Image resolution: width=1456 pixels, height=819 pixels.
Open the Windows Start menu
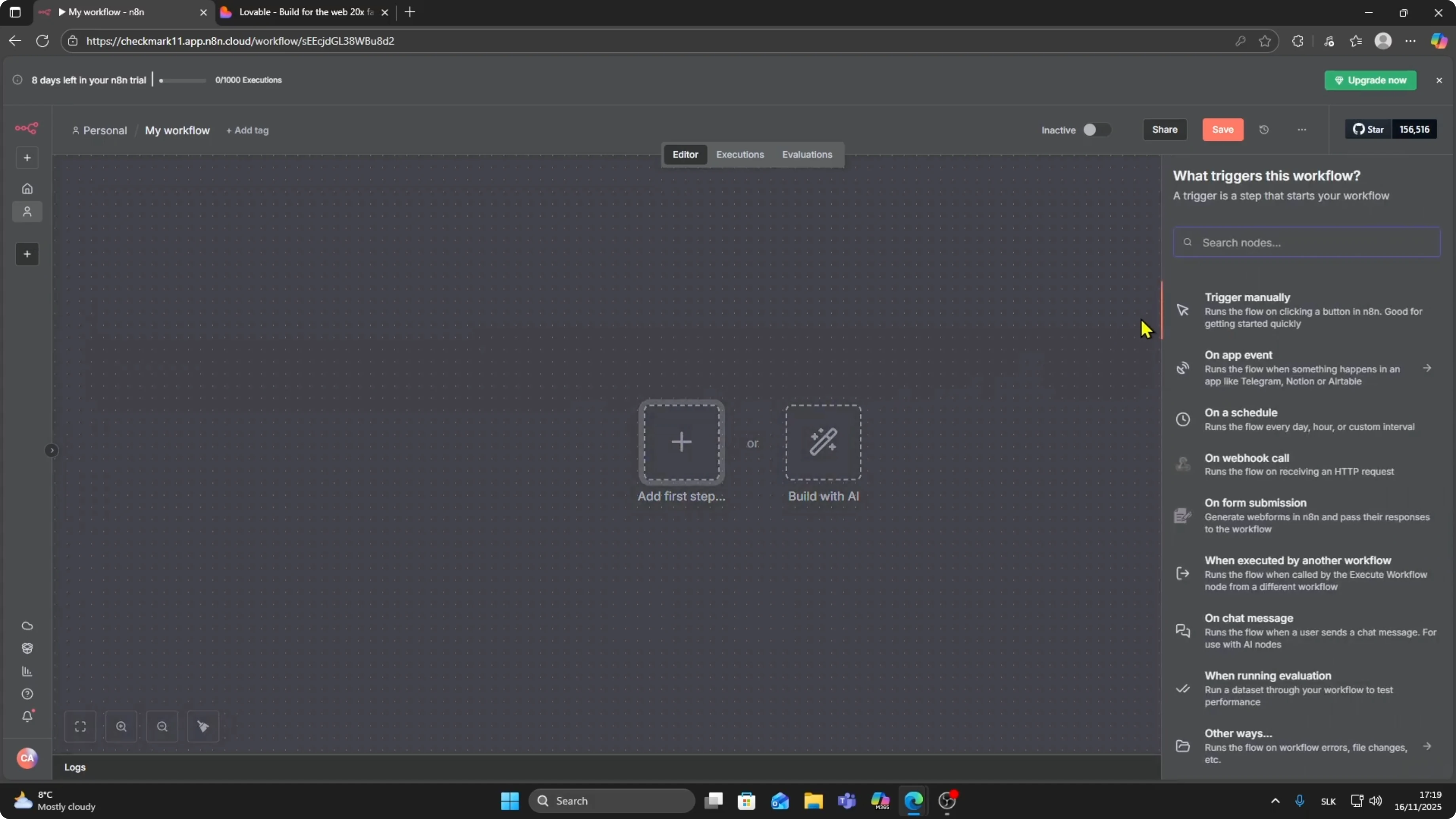pyautogui.click(x=510, y=801)
